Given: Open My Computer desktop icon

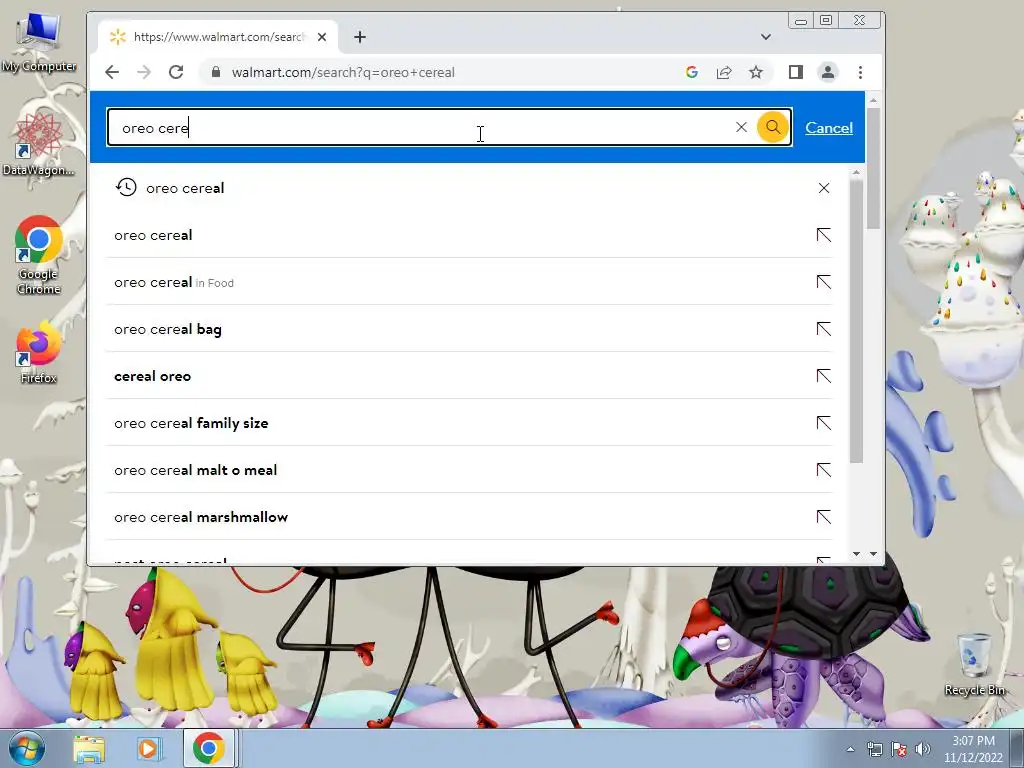Looking at the screenshot, I should [39, 42].
